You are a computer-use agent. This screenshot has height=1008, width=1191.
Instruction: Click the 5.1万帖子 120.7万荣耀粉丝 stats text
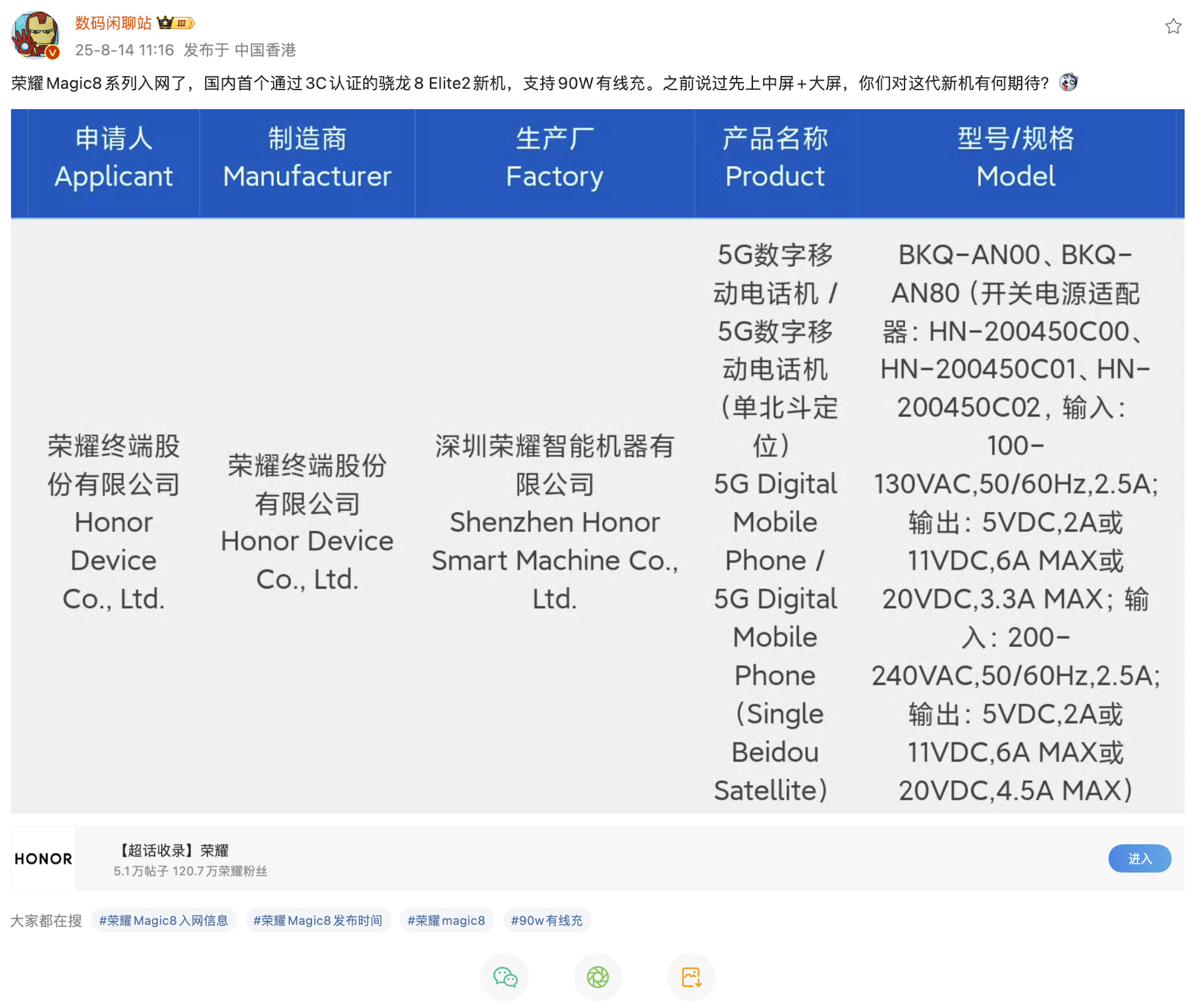[x=190, y=871]
